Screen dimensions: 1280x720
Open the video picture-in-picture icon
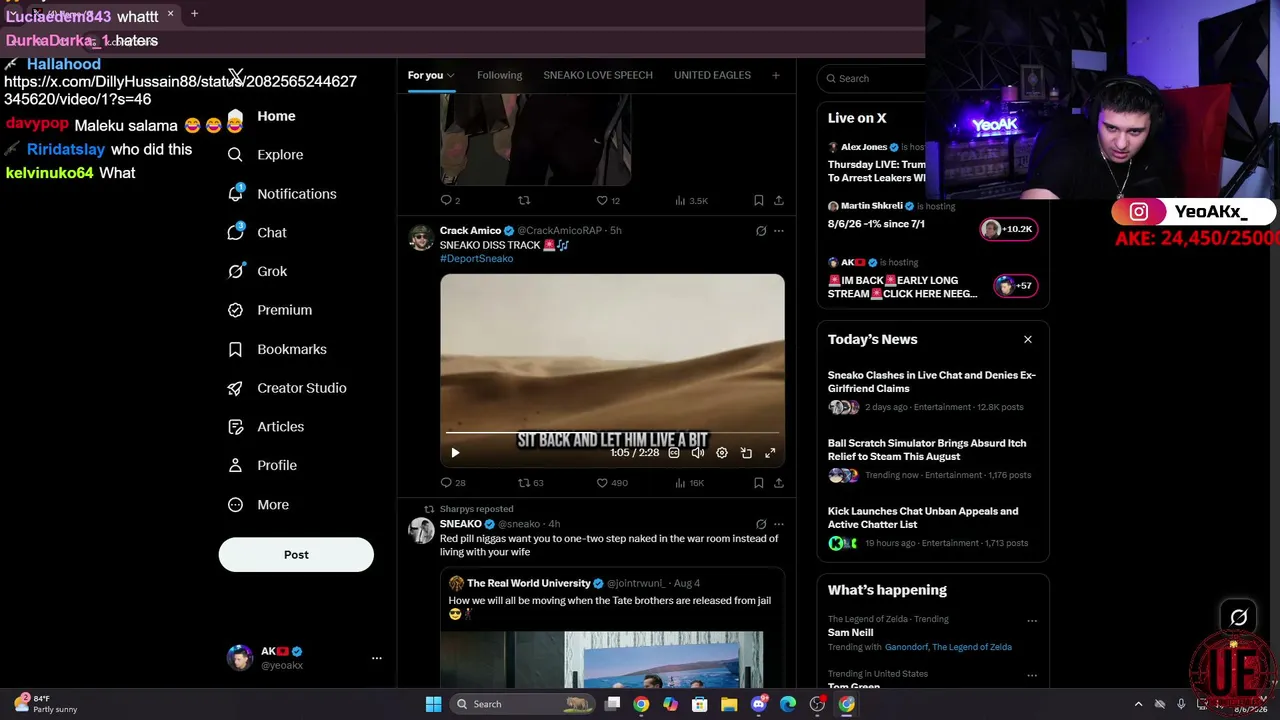[746, 453]
